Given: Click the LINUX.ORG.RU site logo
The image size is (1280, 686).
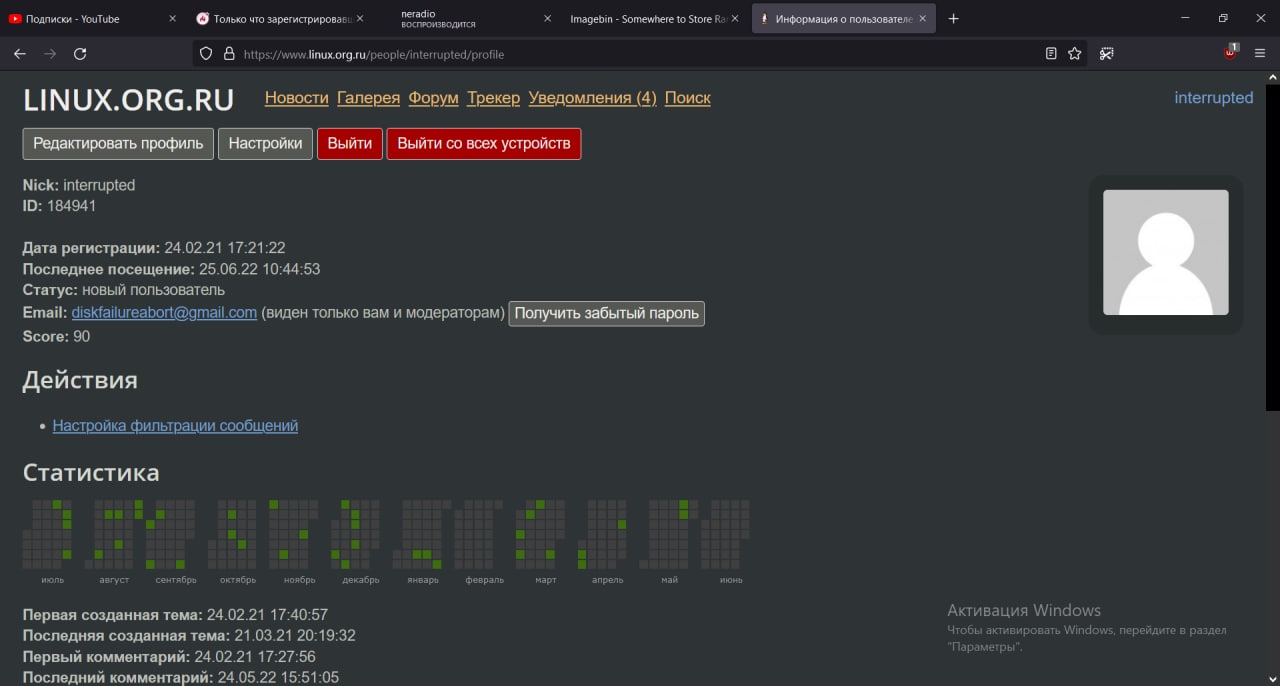Looking at the screenshot, I should click(128, 100).
